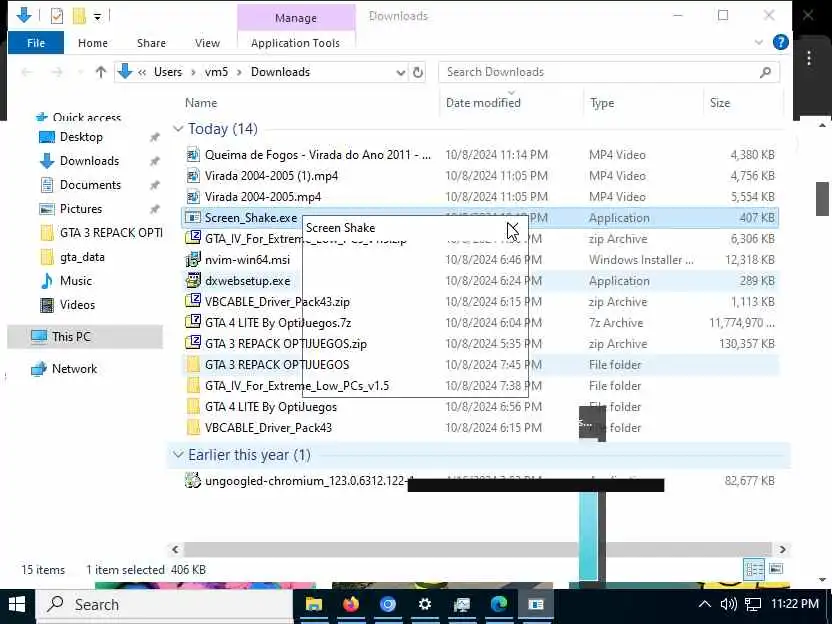Image resolution: width=832 pixels, height=624 pixels.
Task: Open Documents in the navigation pane
Action: pos(90,185)
